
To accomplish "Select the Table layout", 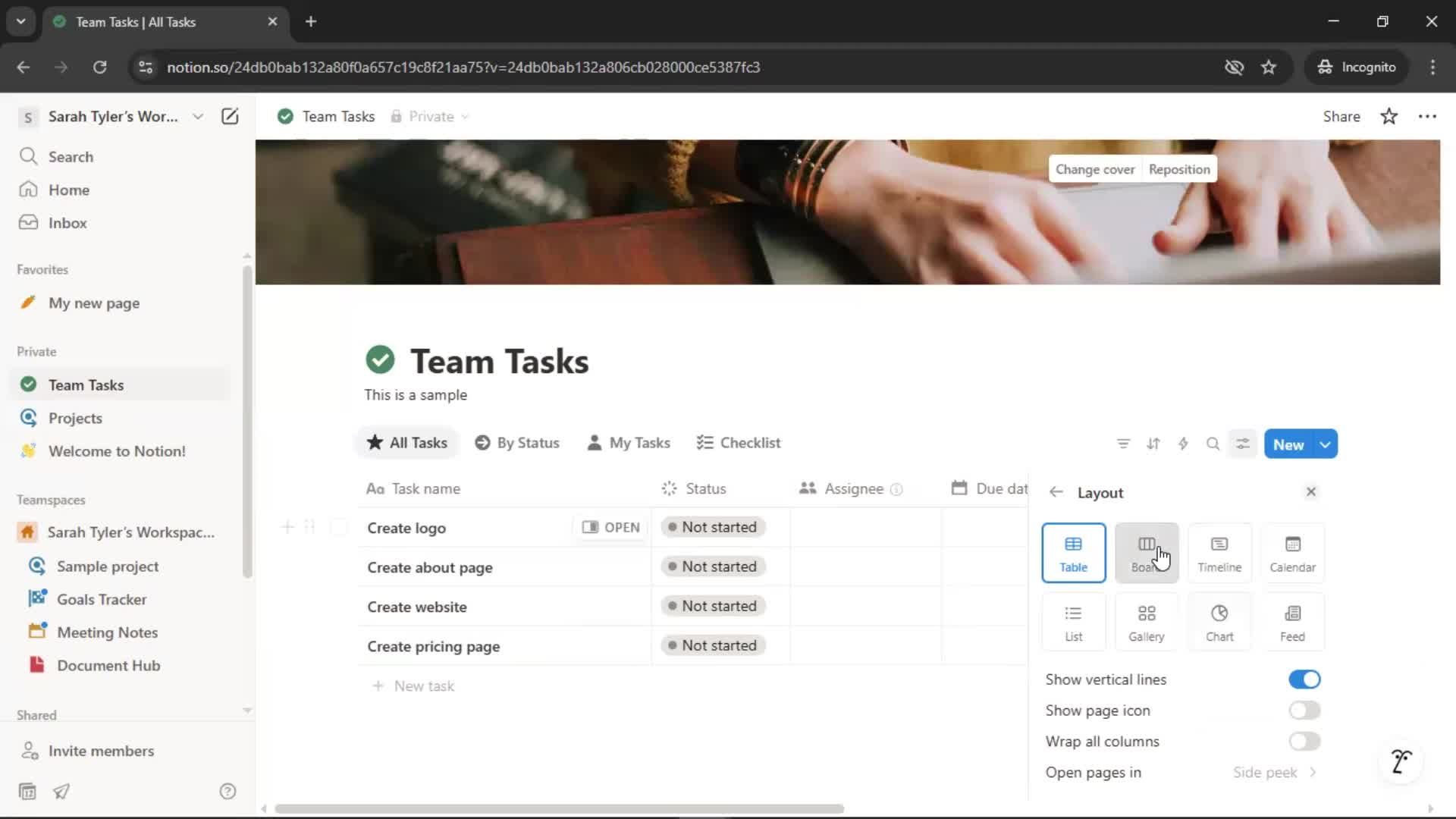I will tap(1073, 553).
